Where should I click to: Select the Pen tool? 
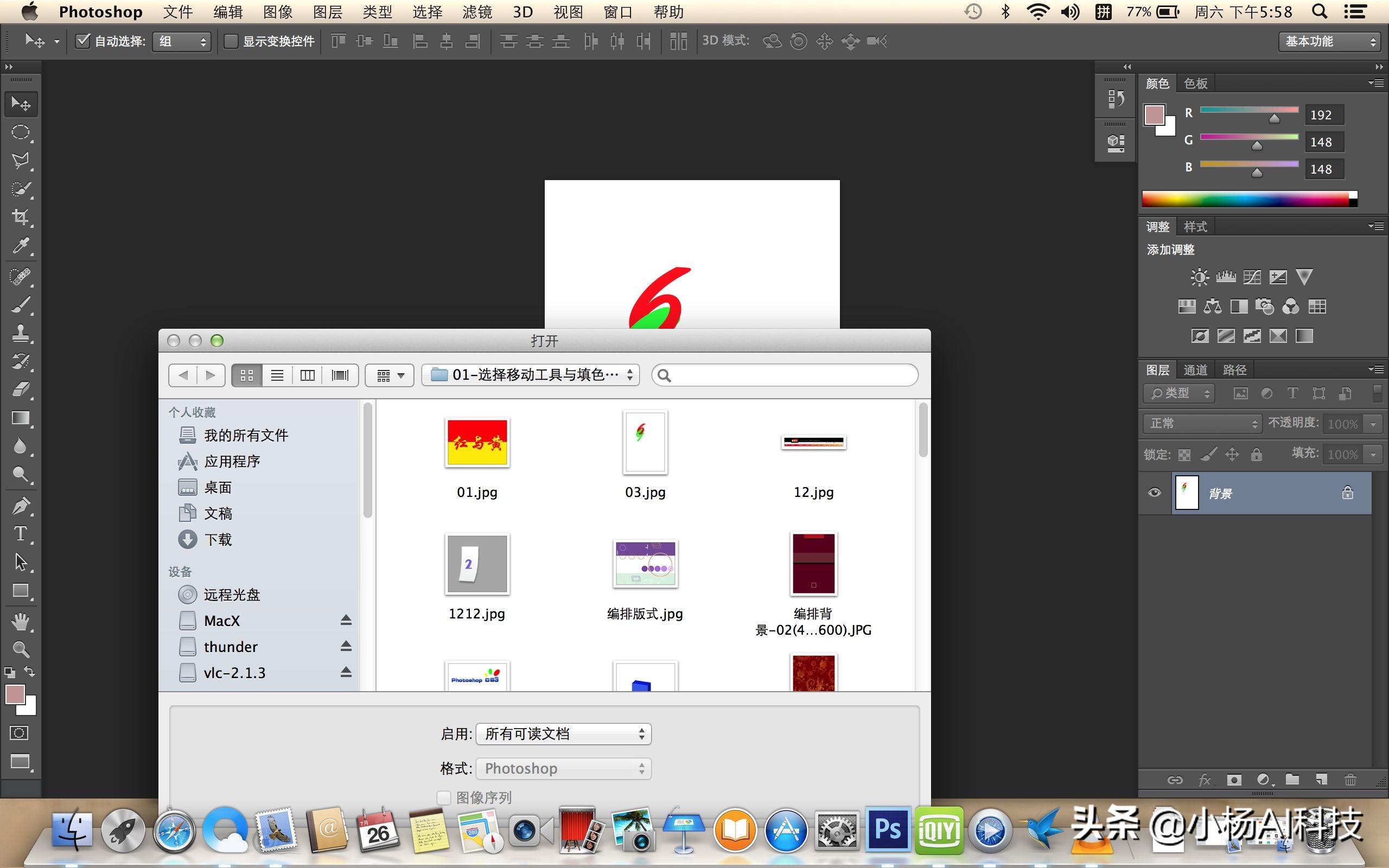(x=21, y=506)
